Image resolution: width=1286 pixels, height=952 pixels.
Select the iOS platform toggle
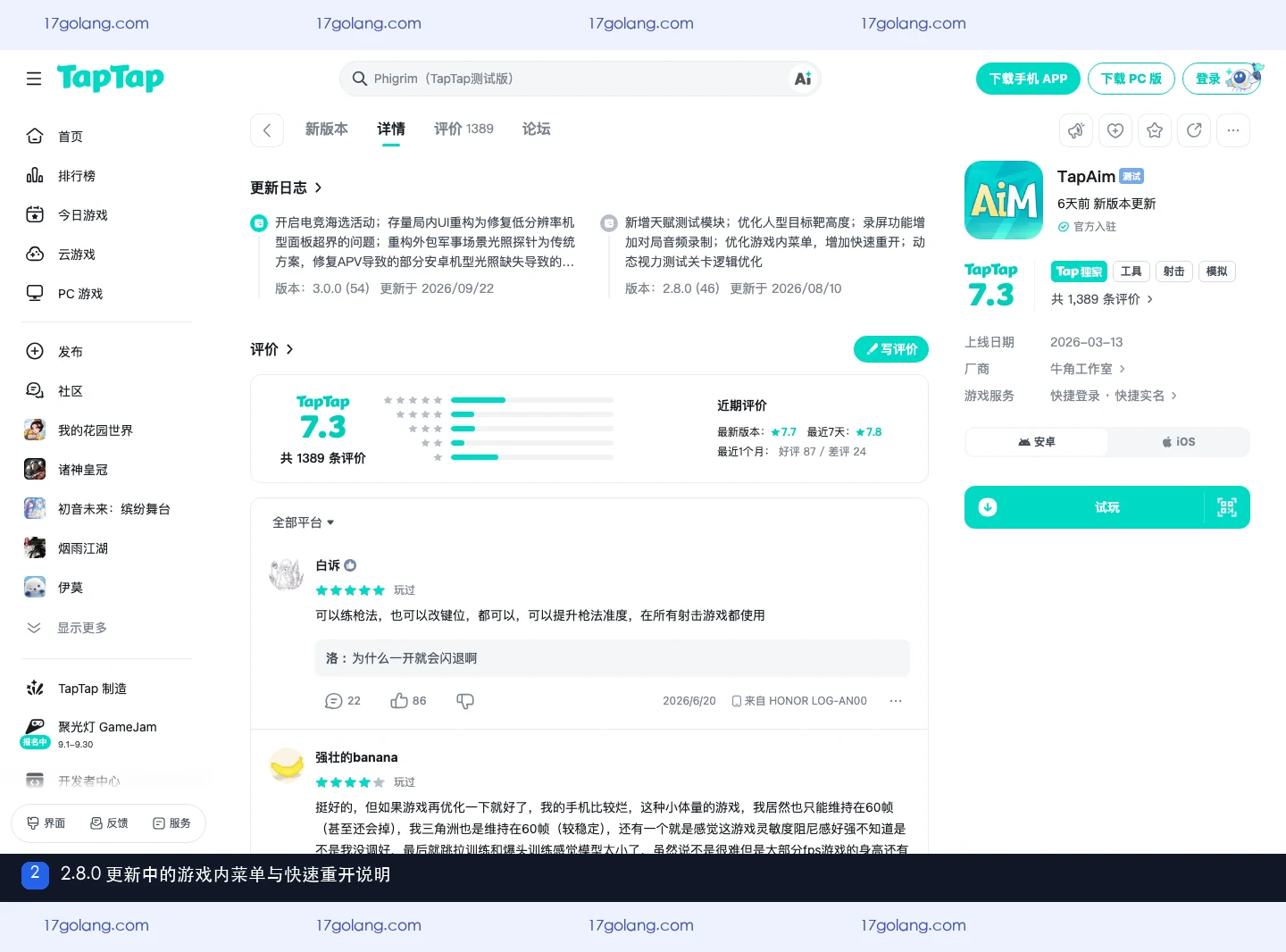[x=1178, y=442]
